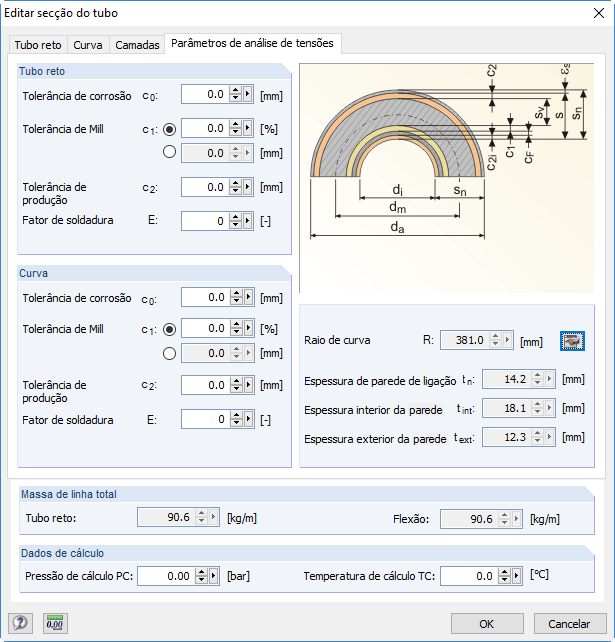This screenshot has width=615, height=642.
Task: Open flyout arrow of Curva c0 field
Action: [x=249, y=297]
